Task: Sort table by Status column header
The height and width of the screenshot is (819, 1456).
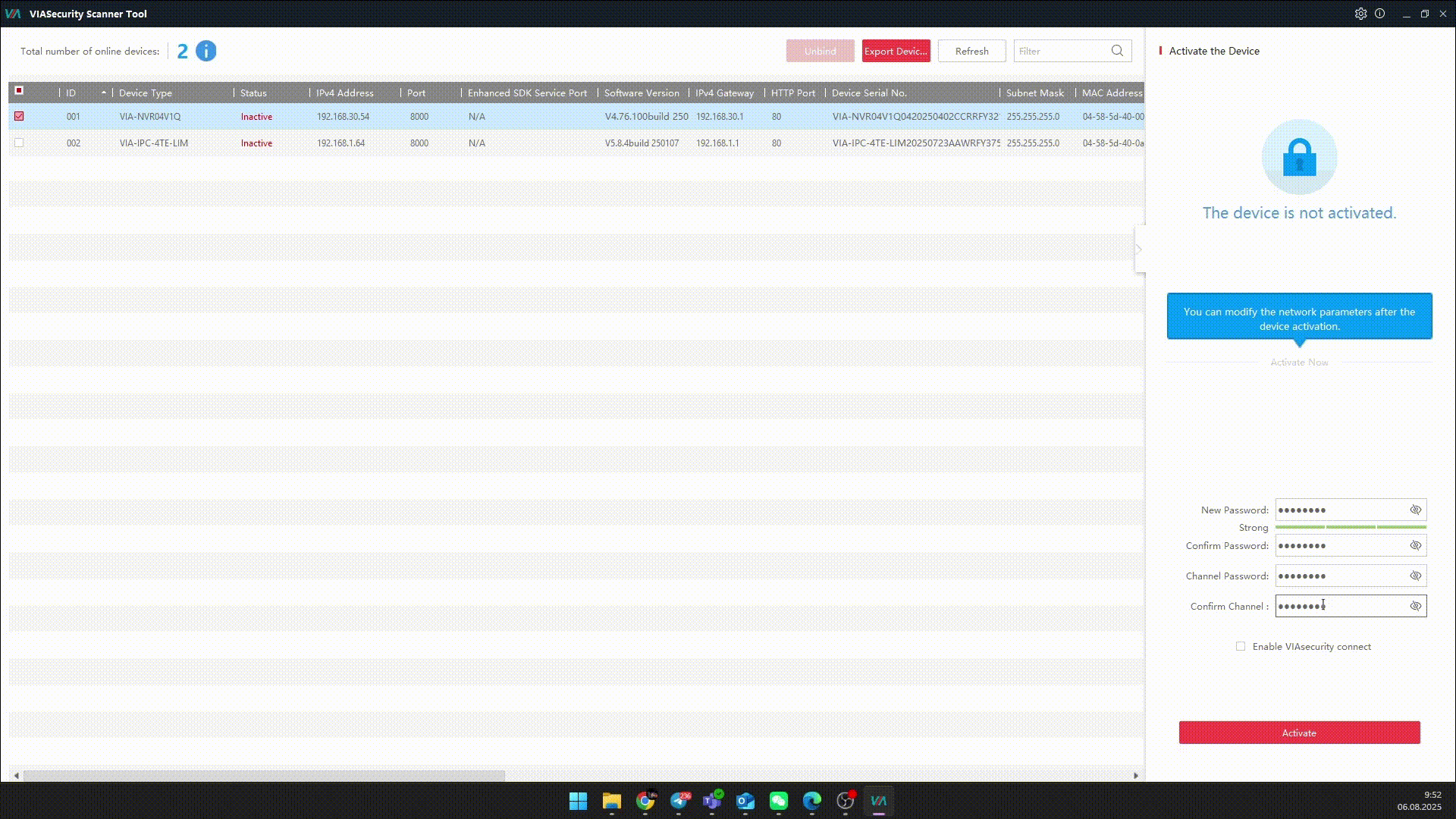Action: click(x=253, y=93)
